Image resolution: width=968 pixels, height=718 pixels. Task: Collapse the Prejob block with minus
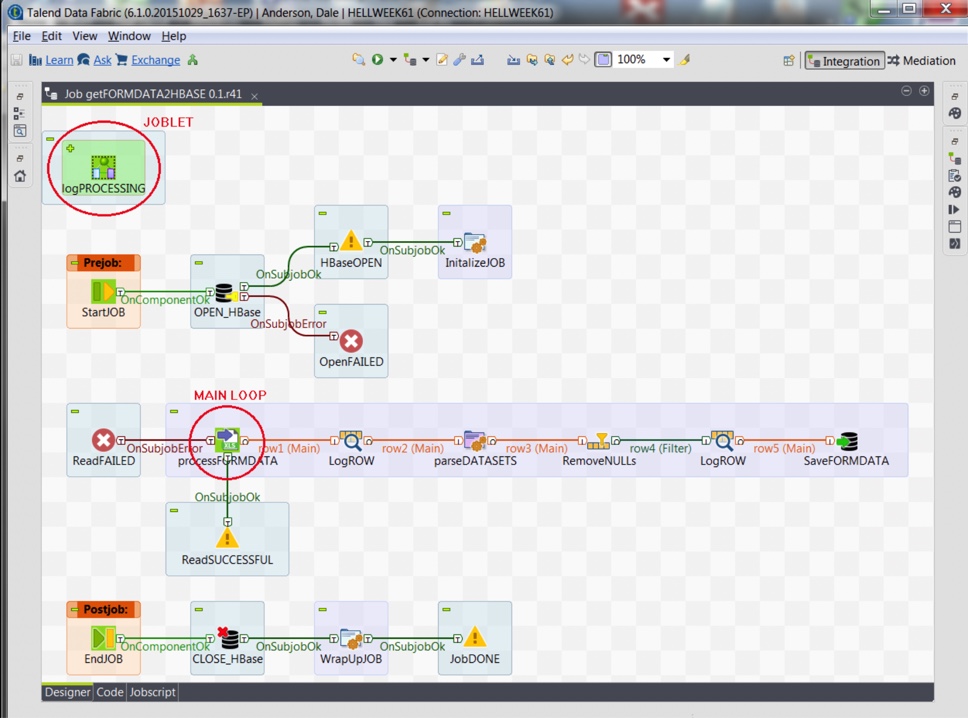[75, 263]
